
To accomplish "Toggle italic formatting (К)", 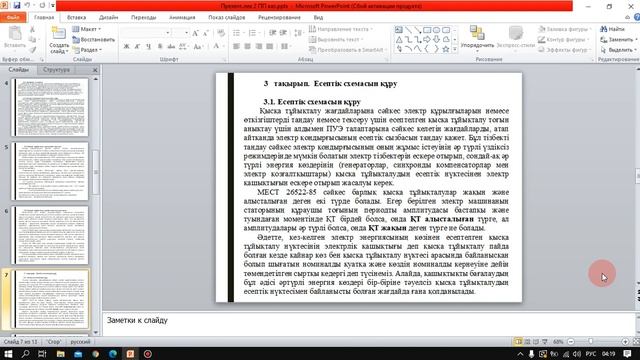I will [x=138, y=47].
